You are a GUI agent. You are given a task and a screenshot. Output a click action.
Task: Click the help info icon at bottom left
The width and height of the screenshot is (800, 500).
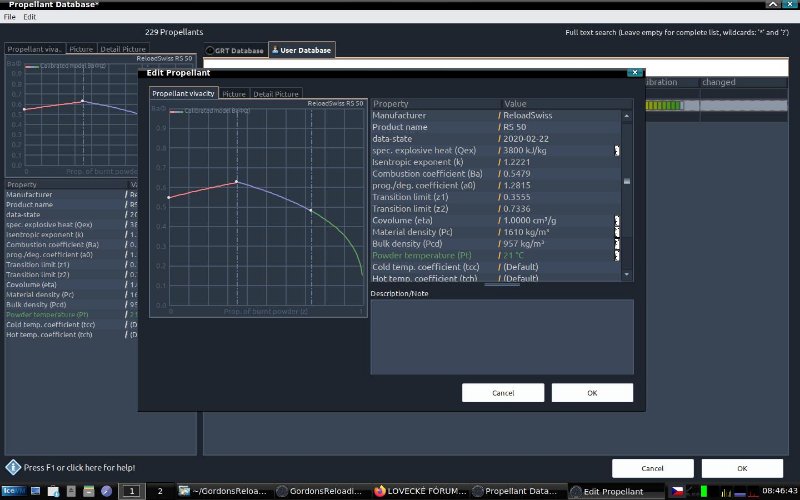click(13, 467)
